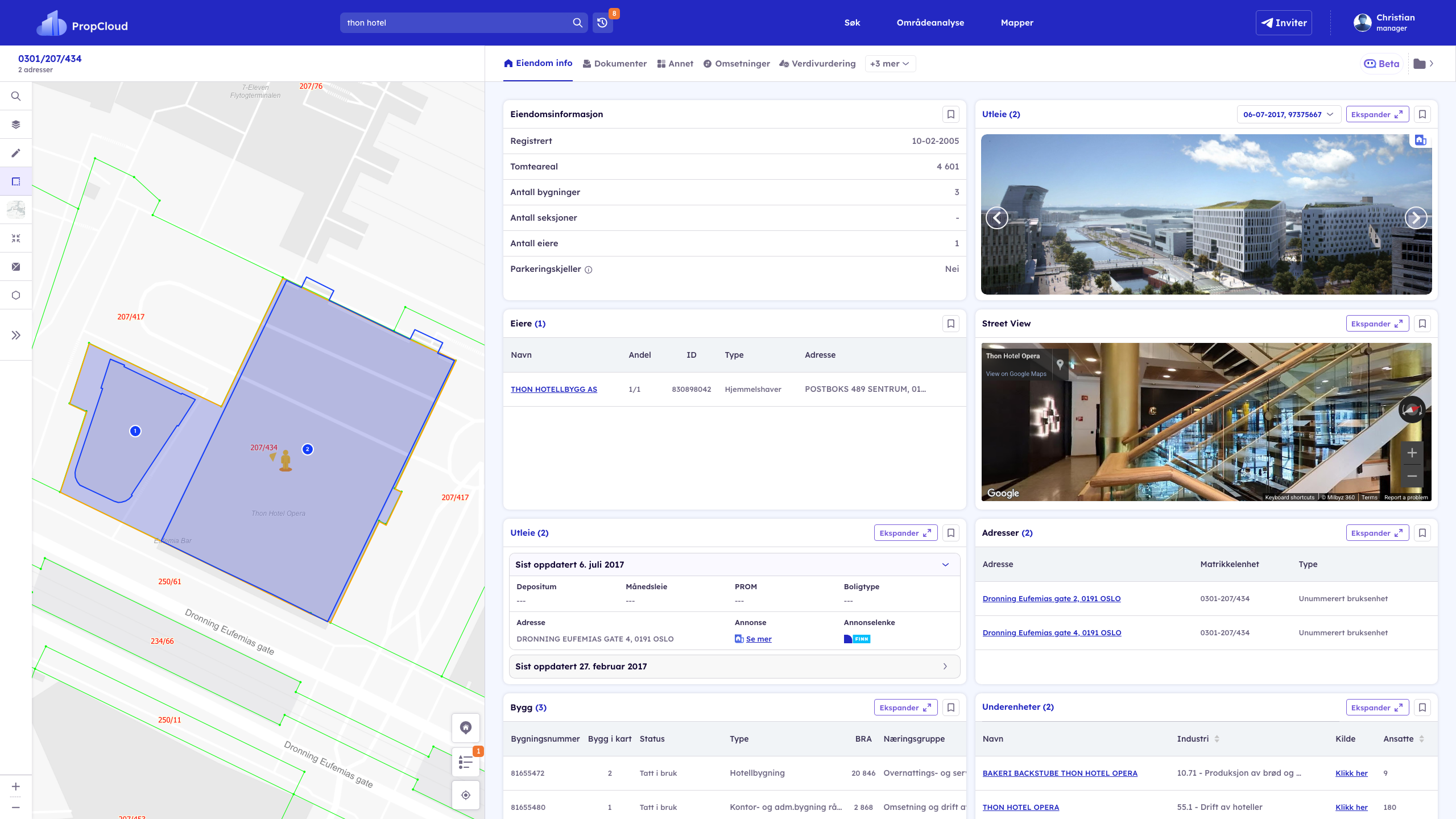Collapse the Sist oppdatert 6. juli 2017 section

pyautogui.click(x=734, y=565)
